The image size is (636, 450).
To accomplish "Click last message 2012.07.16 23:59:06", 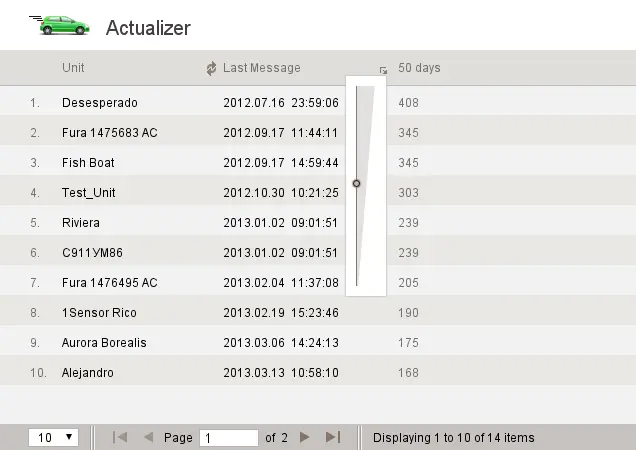I will [x=281, y=103].
